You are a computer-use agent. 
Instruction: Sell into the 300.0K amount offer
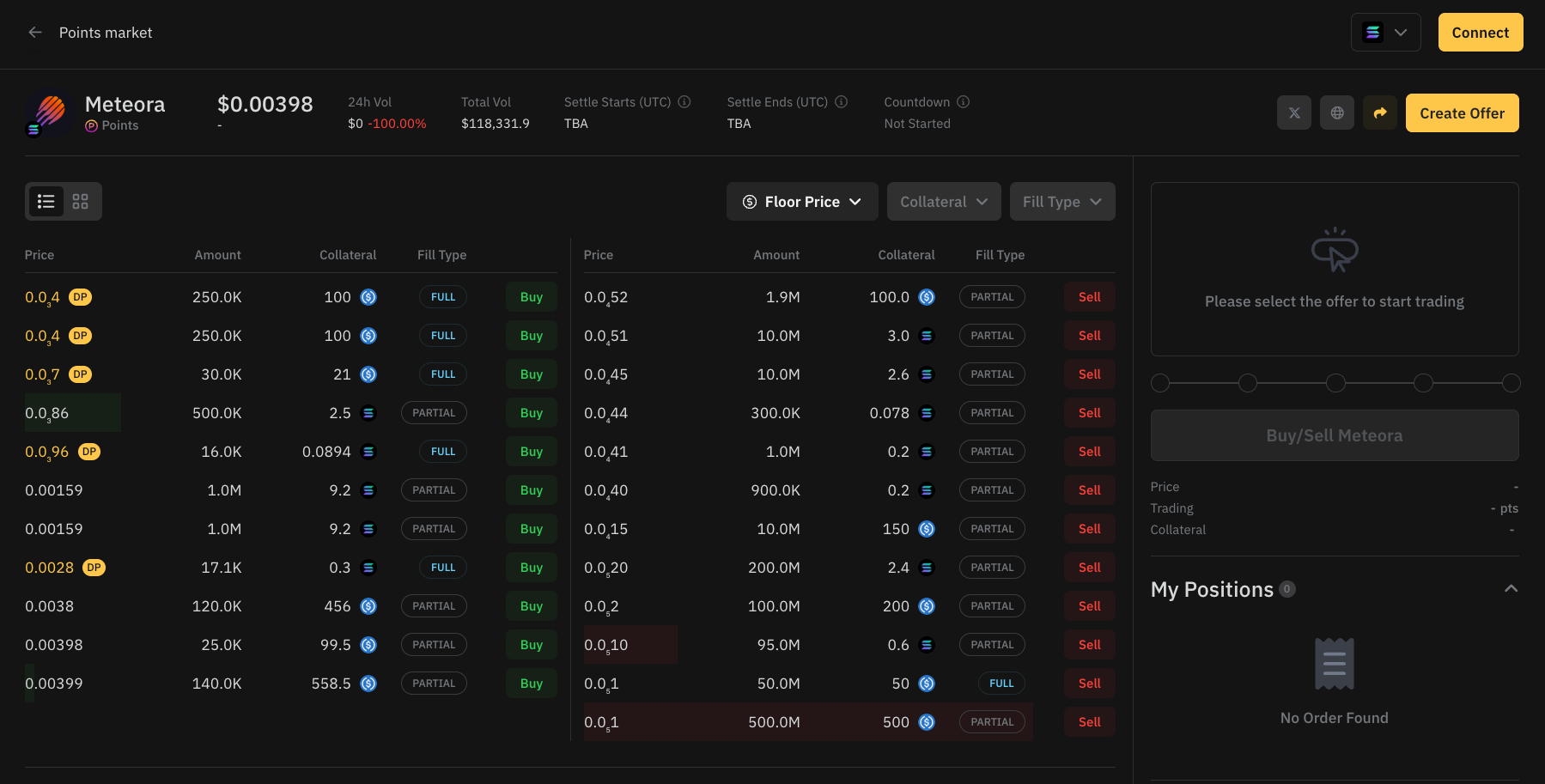click(x=1089, y=413)
